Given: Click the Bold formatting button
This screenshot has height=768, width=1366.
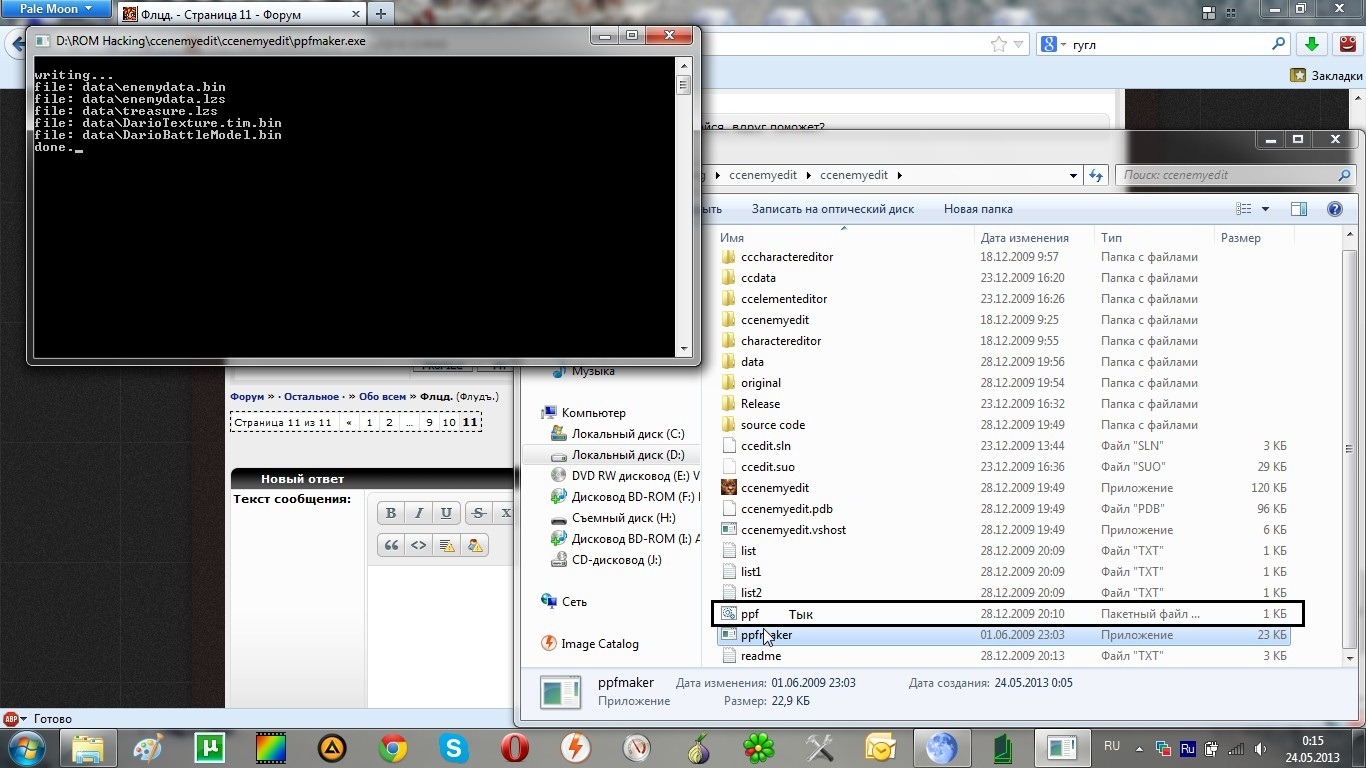Looking at the screenshot, I should pyautogui.click(x=391, y=513).
